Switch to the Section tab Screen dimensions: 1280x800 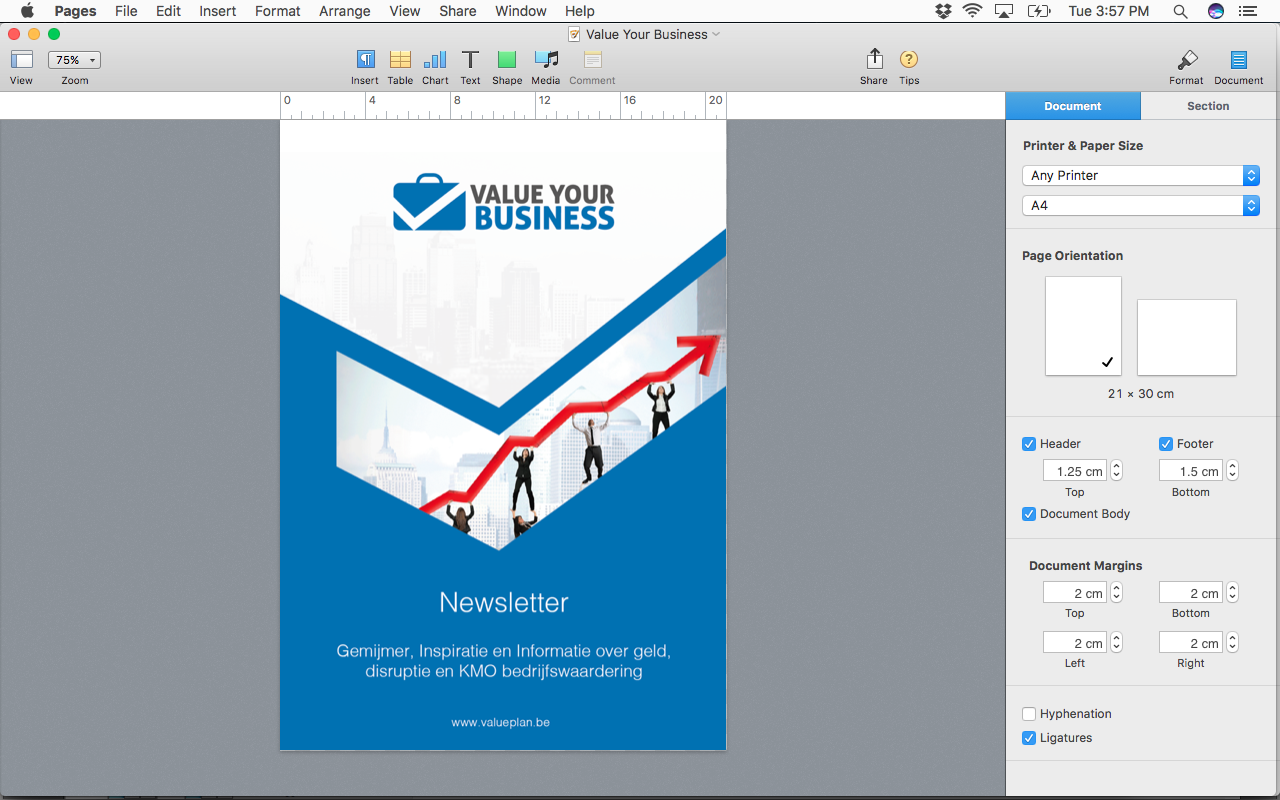[x=1208, y=106]
